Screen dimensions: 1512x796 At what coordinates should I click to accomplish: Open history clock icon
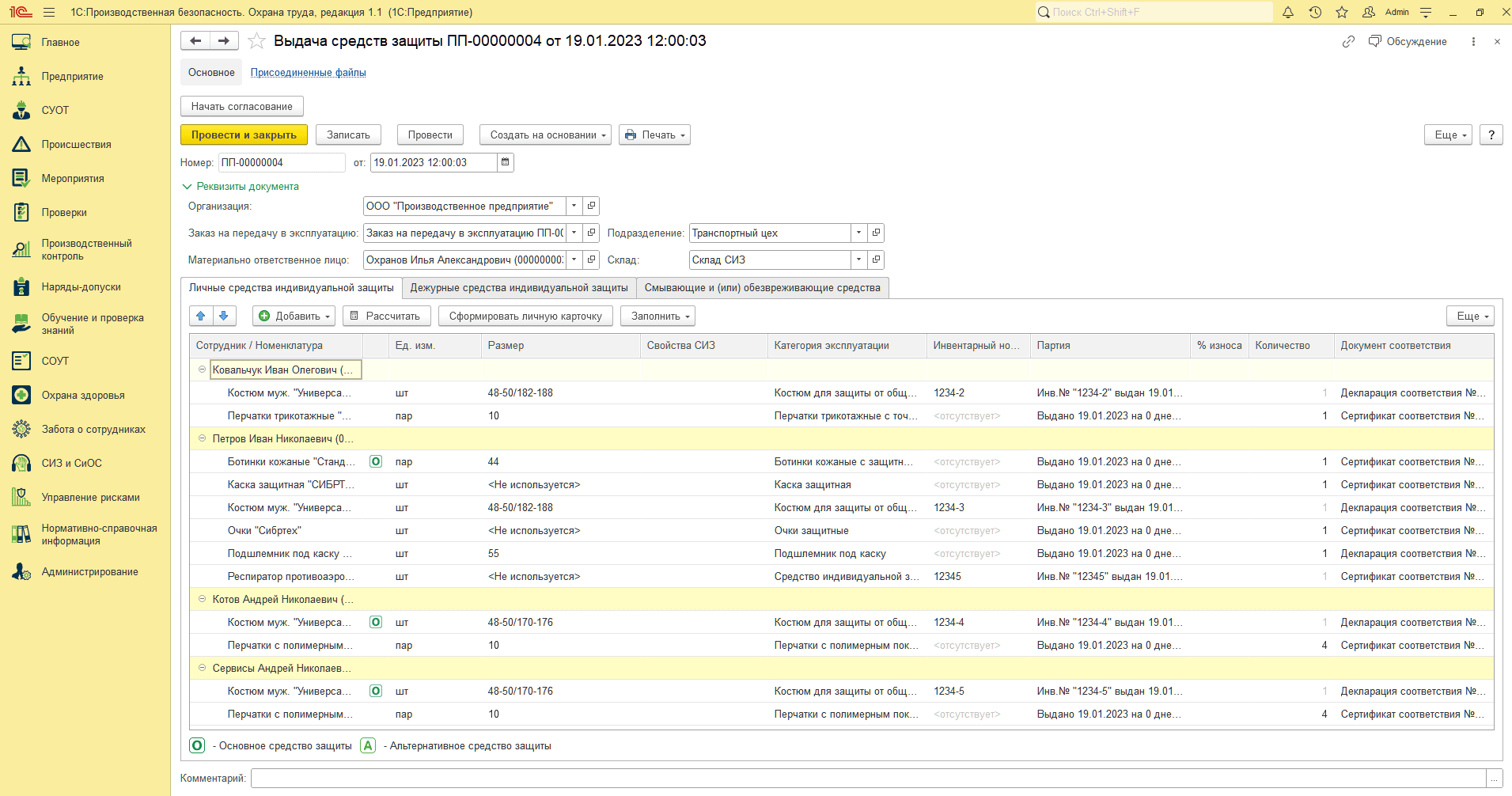click(x=1315, y=12)
